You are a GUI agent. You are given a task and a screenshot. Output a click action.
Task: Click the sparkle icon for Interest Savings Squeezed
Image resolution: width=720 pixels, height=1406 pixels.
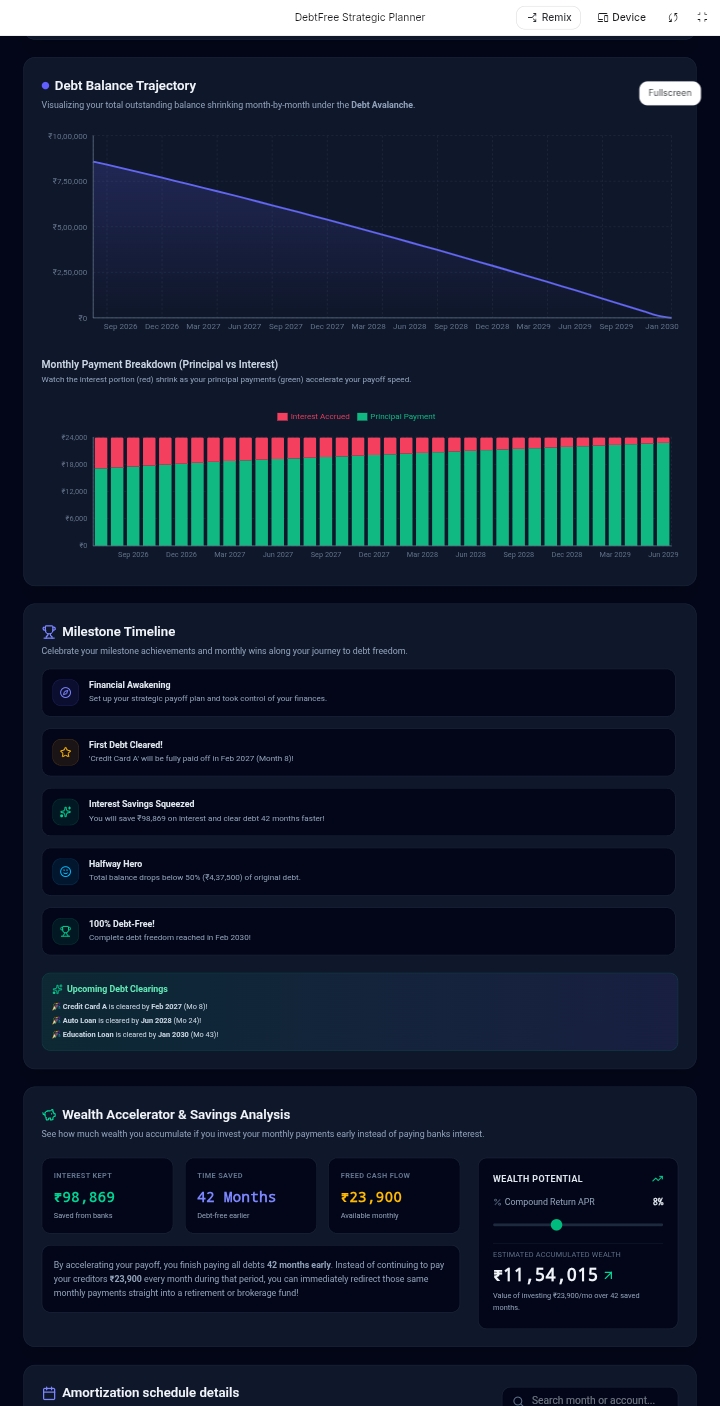[x=66, y=812]
